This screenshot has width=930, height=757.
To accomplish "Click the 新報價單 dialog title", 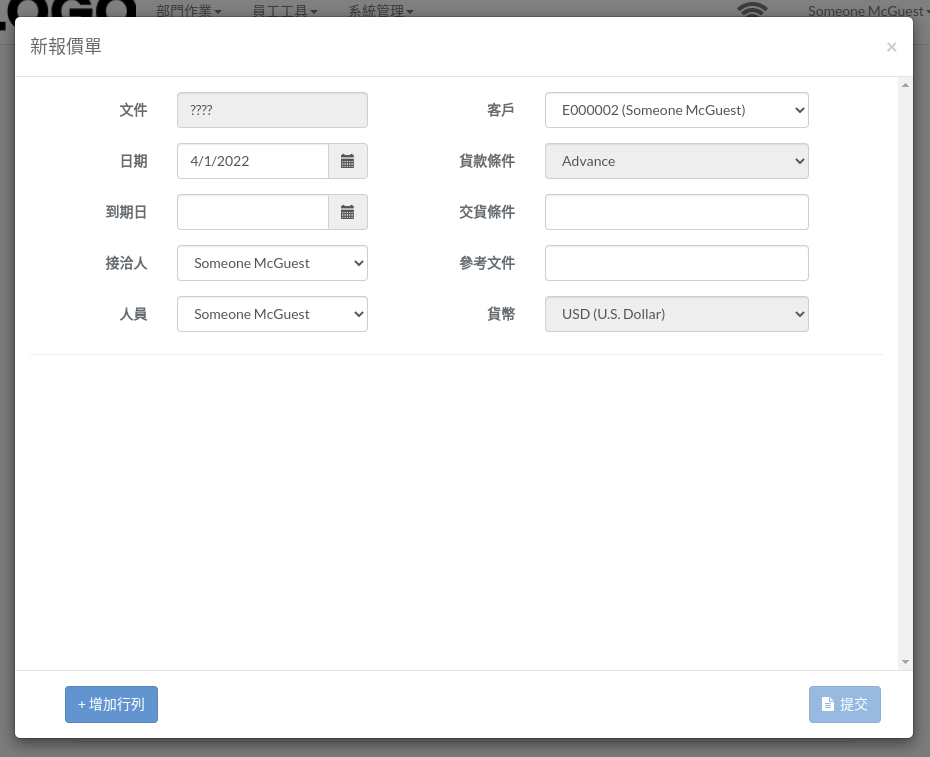I will pyautogui.click(x=66, y=46).
